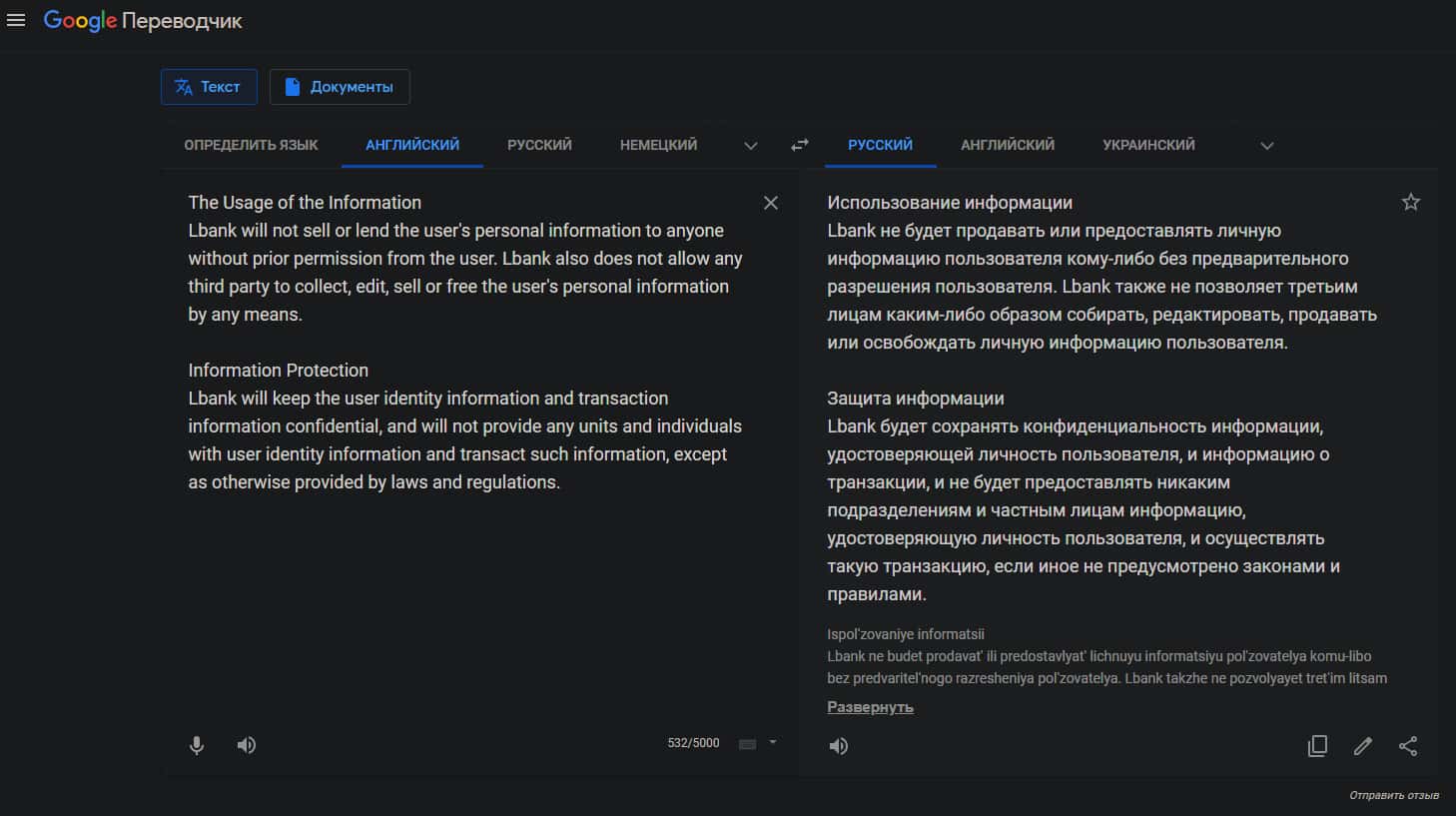
Task: Click the Развернуть link to expand transliteration
Action: (x=870, y=707)
